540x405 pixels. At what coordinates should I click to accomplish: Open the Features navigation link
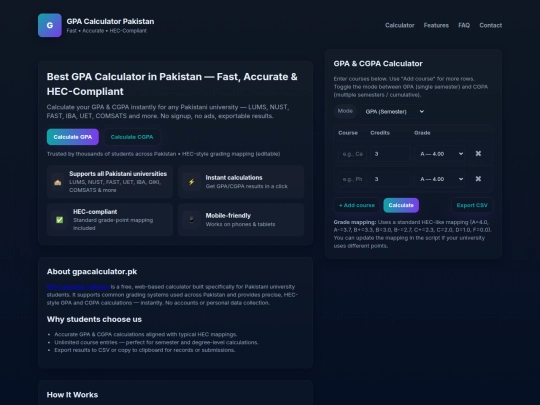coord(436,25)
